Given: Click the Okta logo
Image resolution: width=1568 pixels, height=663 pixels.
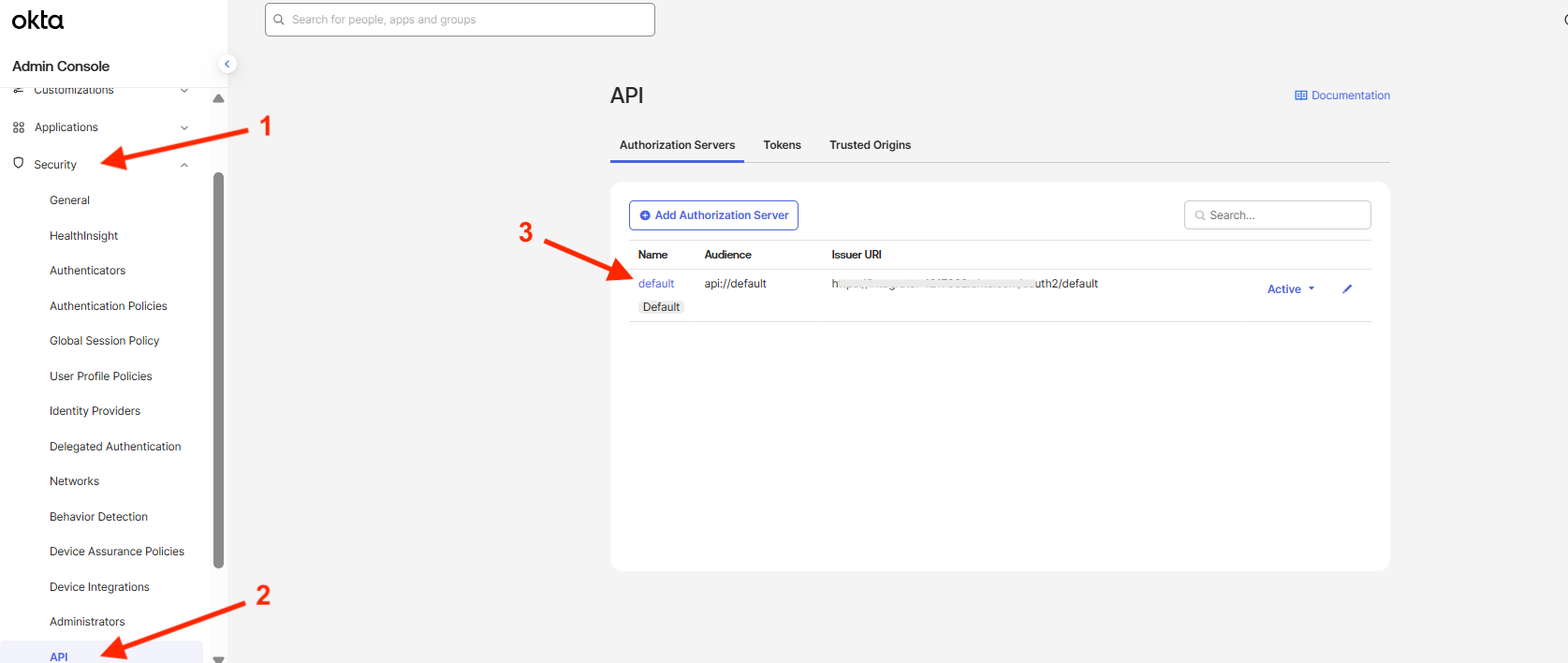Looking at the screenshot, I should pyautogui.click(x=37, y=21).
